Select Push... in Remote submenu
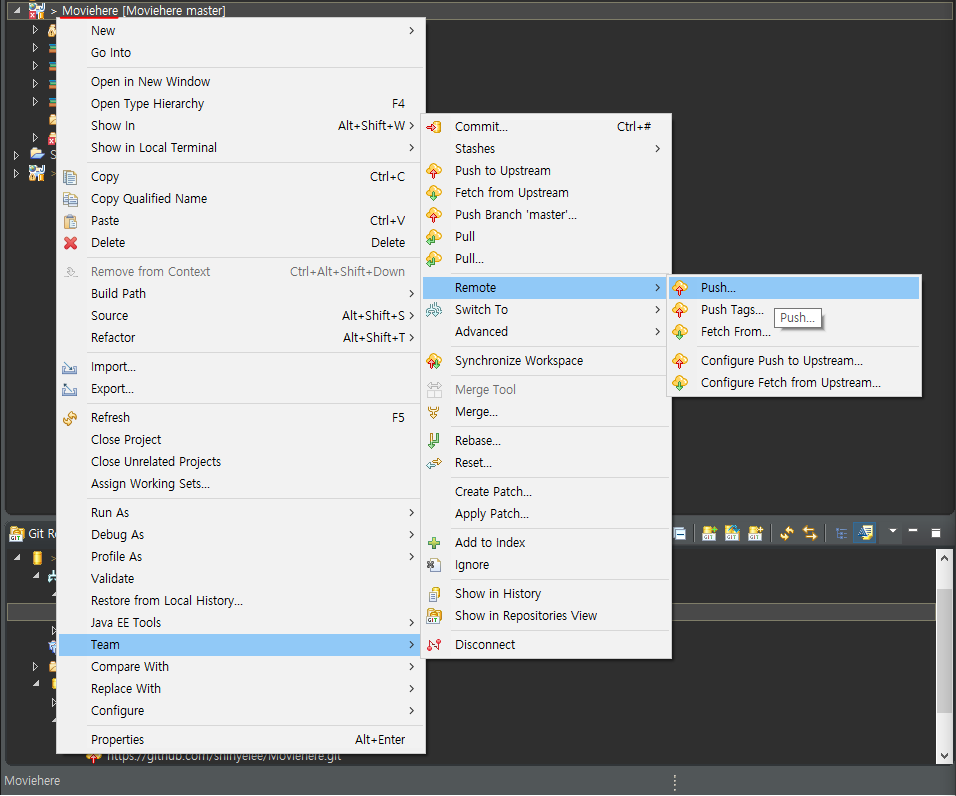The height and width of the screenshot is (796, 956). click(x=794, y=288)
